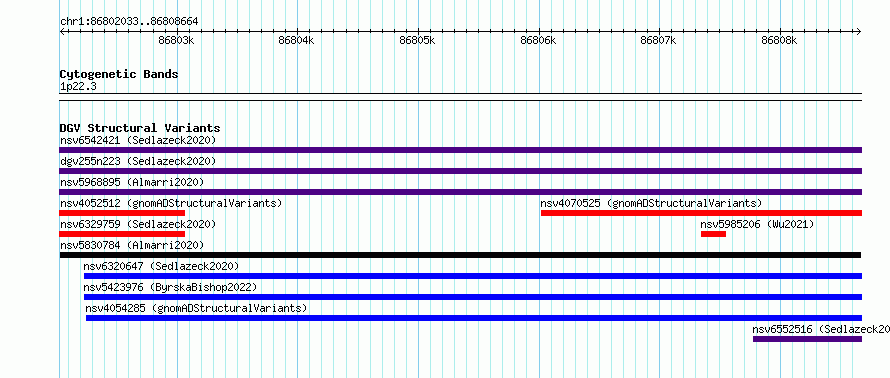Click the nsv4054285 (gnomADStructuralVariants) label
Screen dimensions: 890x378
tap(196, 308)
